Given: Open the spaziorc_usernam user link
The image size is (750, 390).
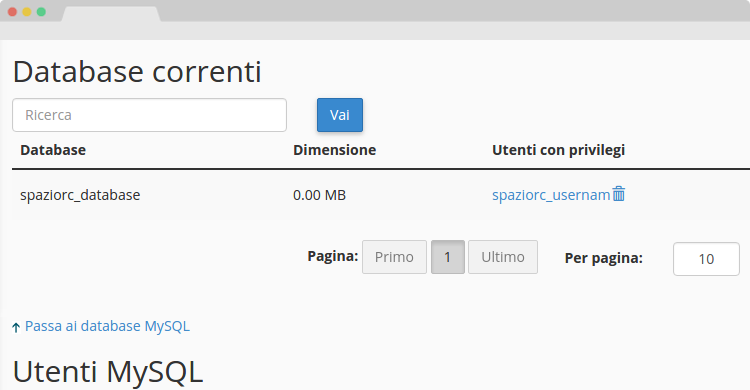Looking at the screenshot, I should (551, 195).
